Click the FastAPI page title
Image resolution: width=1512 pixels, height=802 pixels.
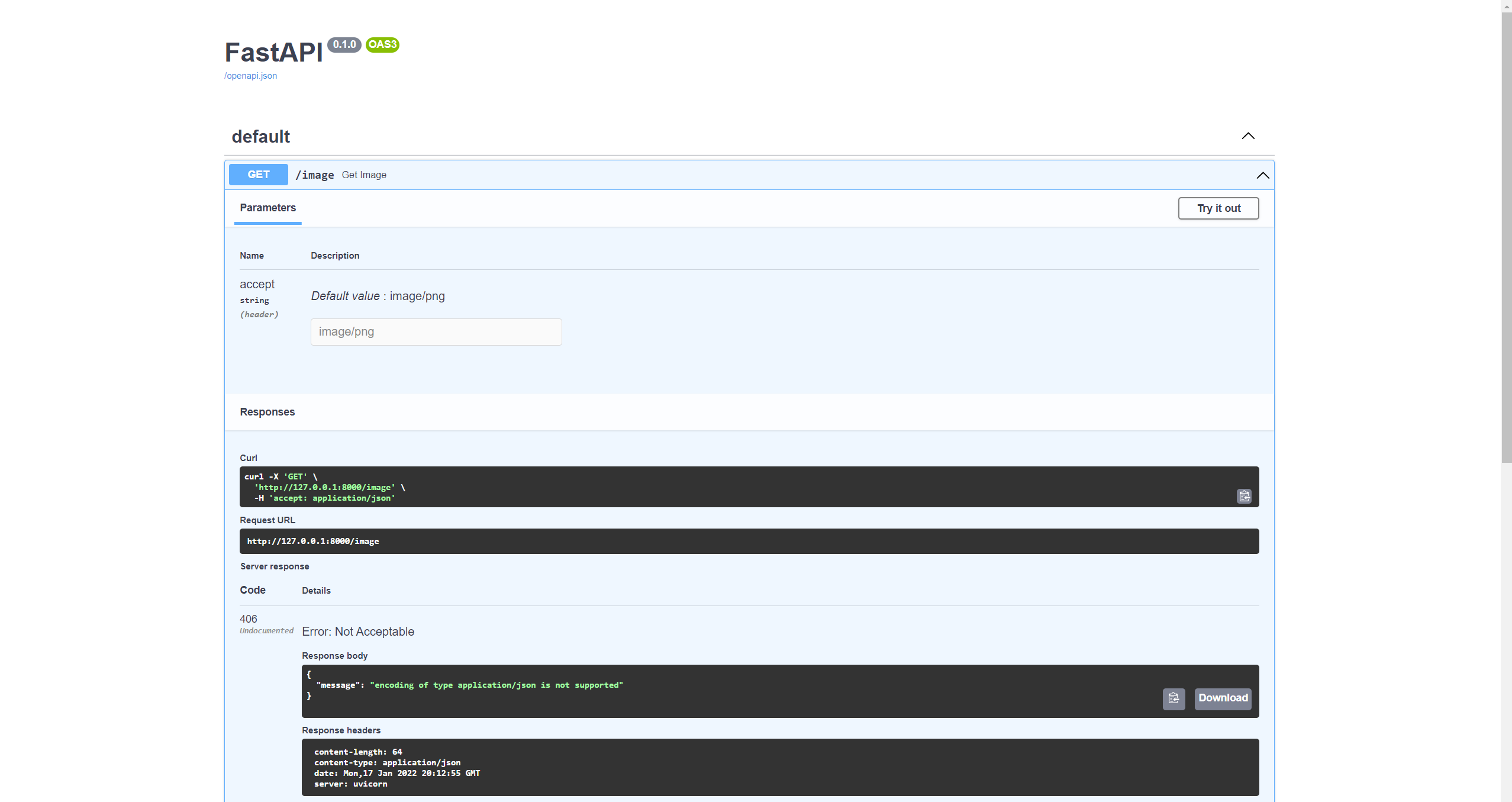coord(273,52)
